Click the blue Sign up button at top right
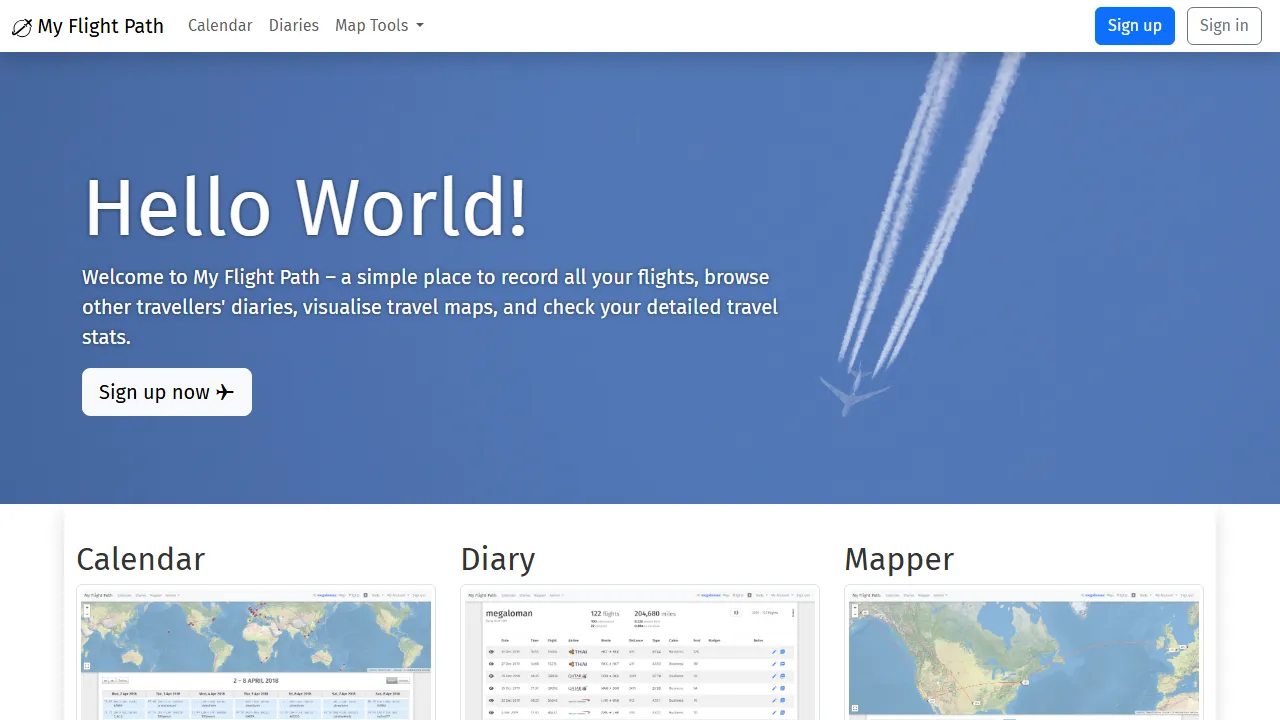1280x720 pixels. click(x=1134, y=25)
